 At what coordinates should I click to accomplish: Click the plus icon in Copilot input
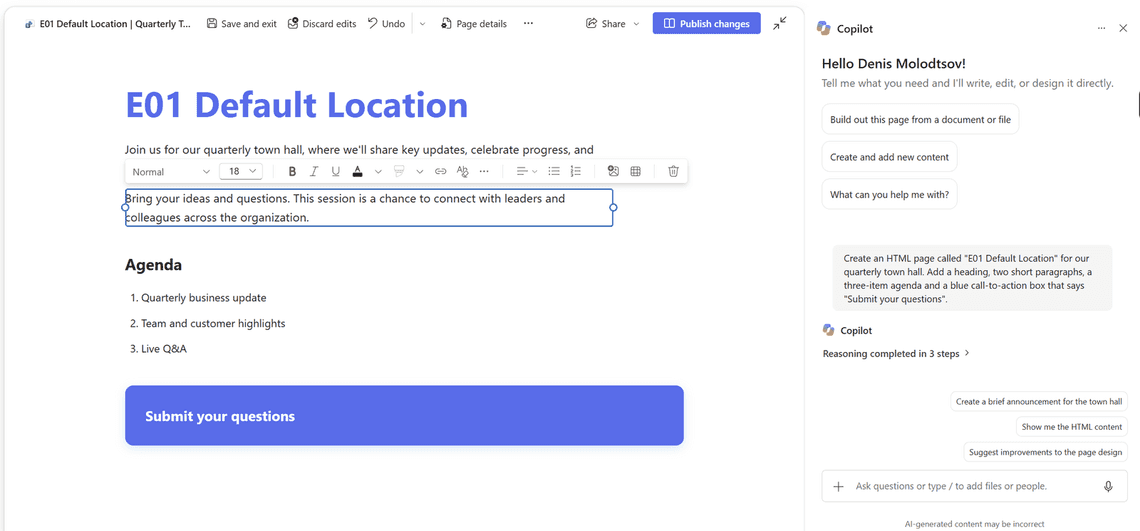pyautogui.click(x=838, y=487)
